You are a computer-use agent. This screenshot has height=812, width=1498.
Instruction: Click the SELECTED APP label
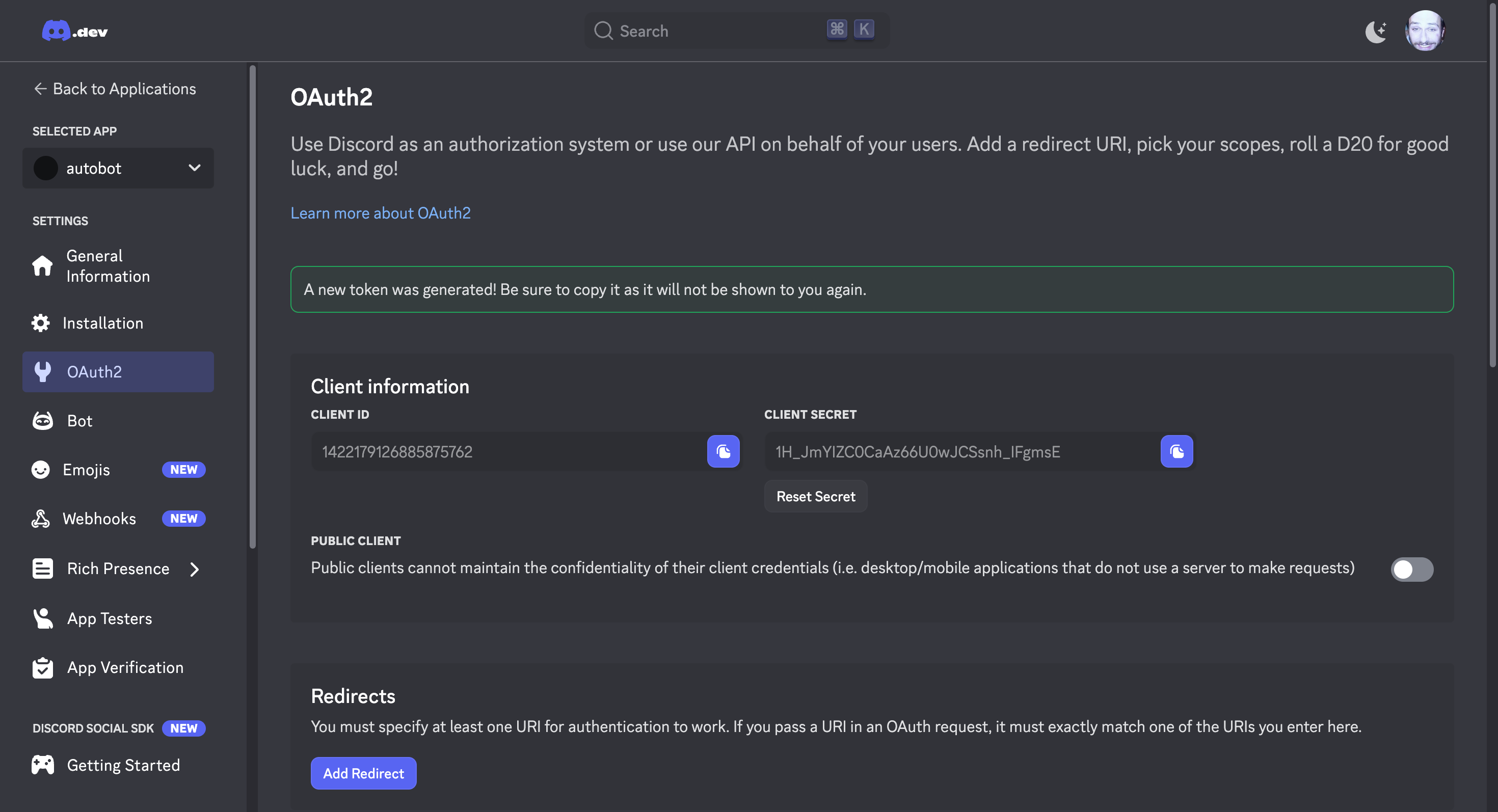(x=74, y=131)
